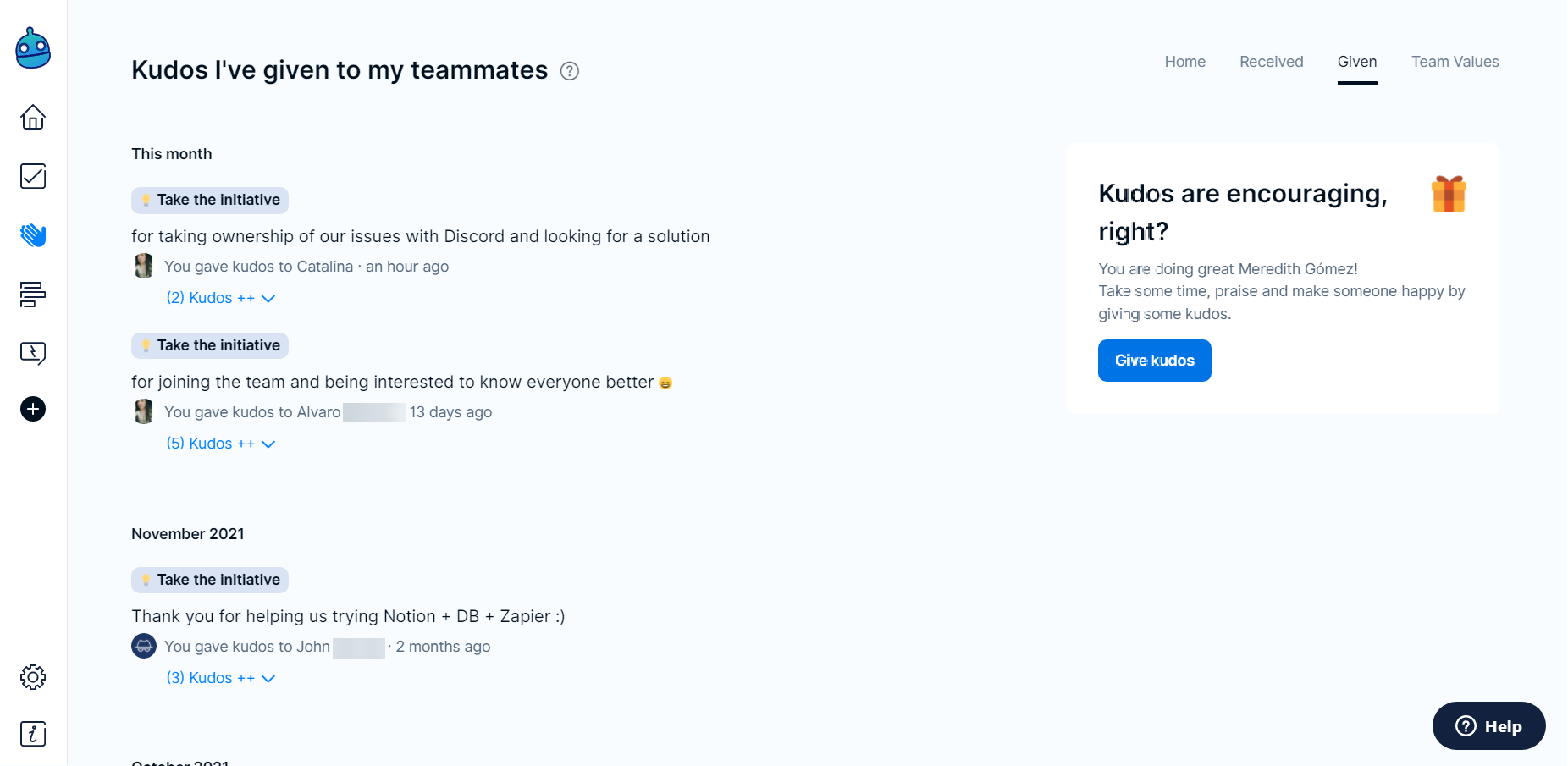This screenshot has height=766, width=1568.
Task: Open the Home icon in sidebar
Action: [x=33, y=117]
